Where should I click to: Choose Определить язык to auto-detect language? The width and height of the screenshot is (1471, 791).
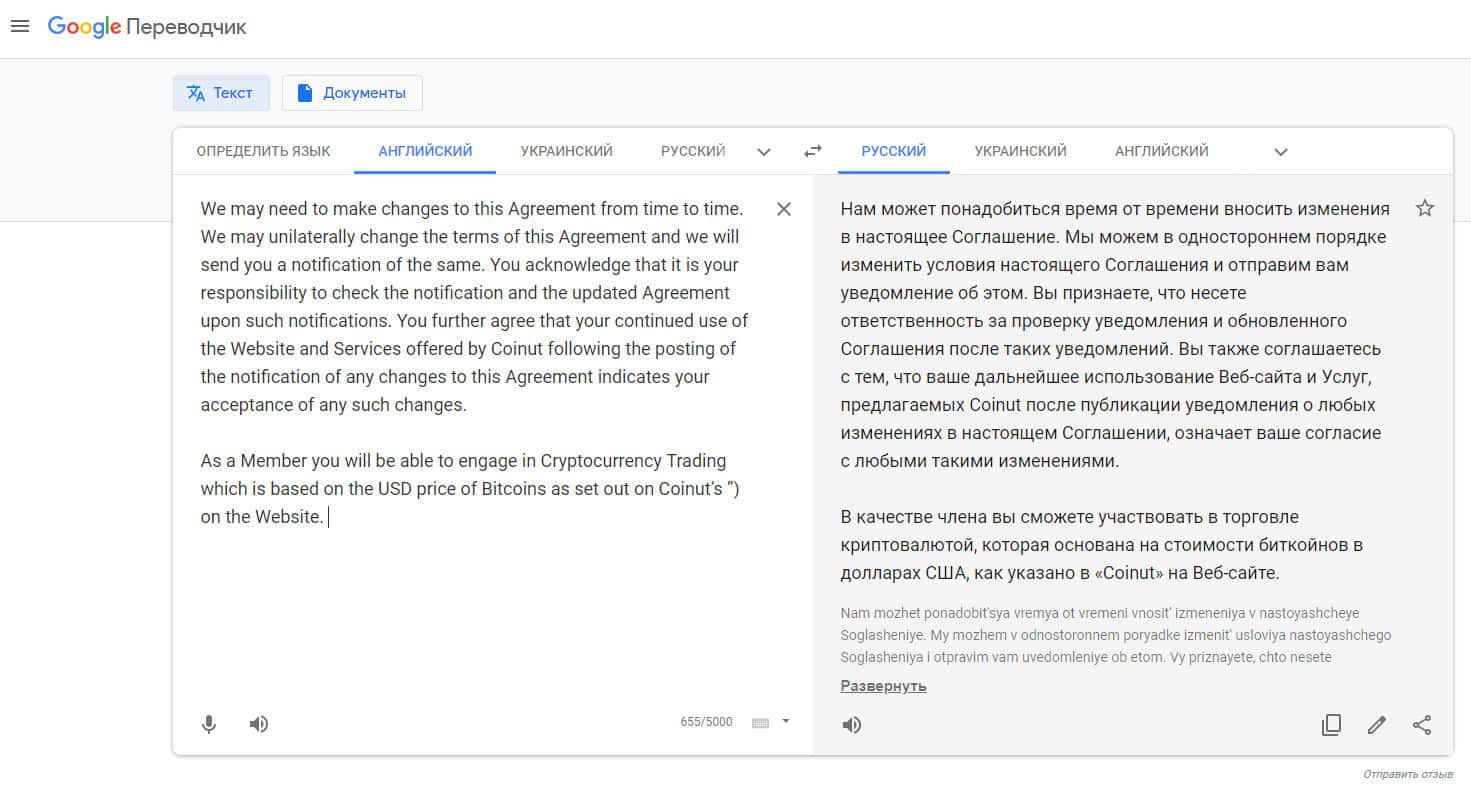coord(263,151)
